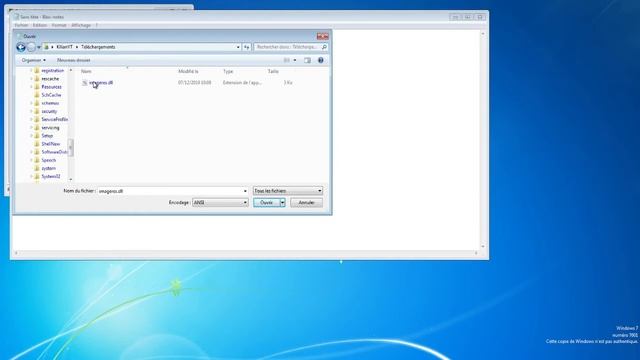
Task: Open the Organiser menu
Action: (x=33, y=60)
